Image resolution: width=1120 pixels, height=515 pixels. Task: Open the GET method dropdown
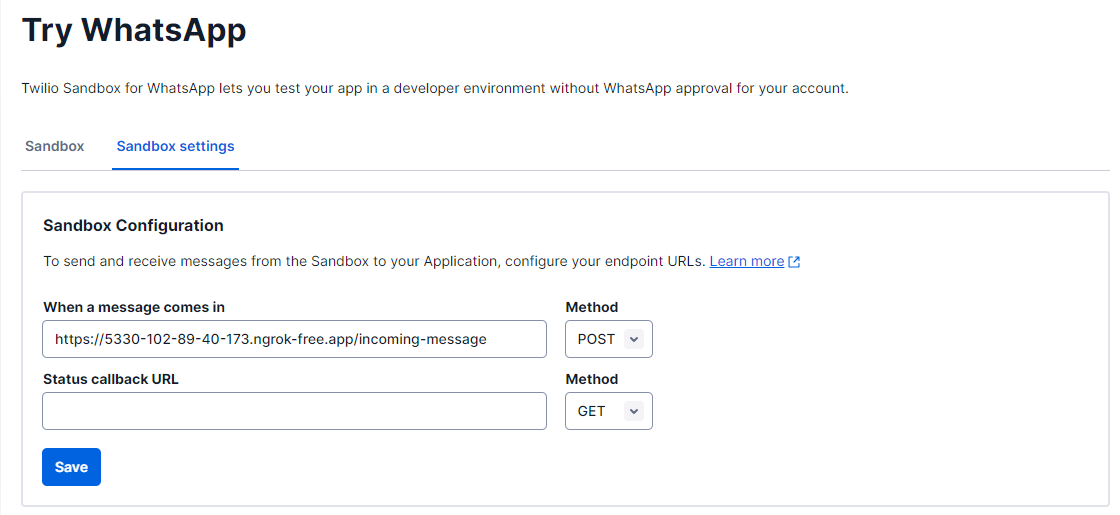tap(609, 411)
